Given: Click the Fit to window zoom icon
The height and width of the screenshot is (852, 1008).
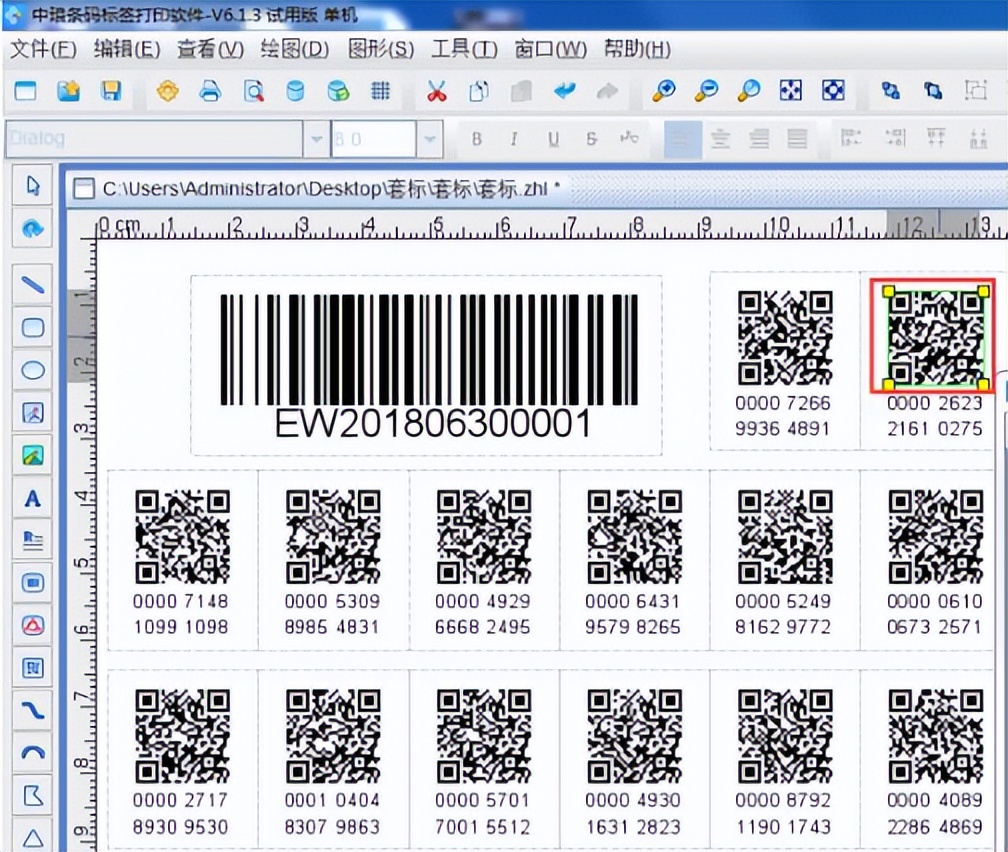Looking at the screenshot, I should [791, 91].
